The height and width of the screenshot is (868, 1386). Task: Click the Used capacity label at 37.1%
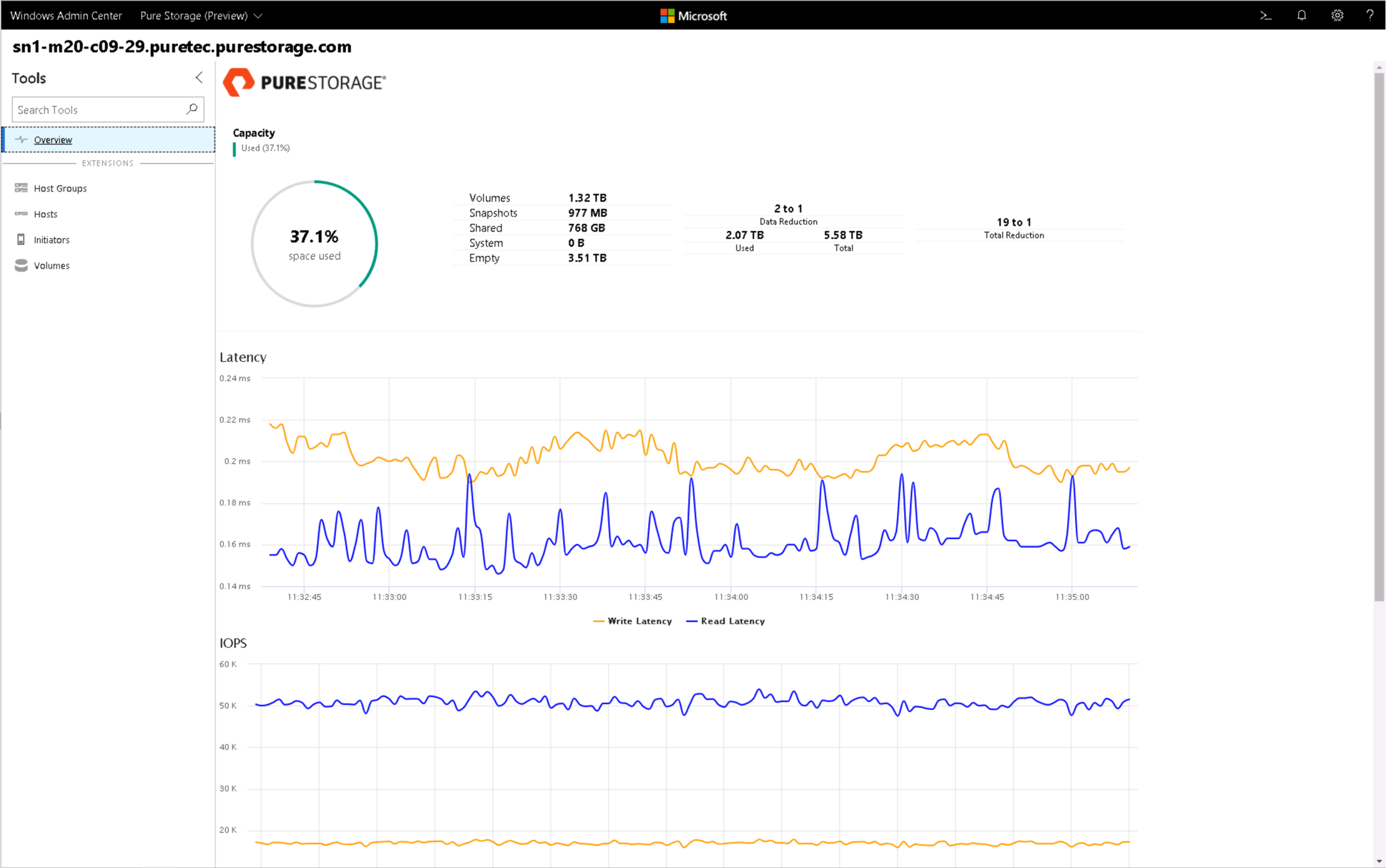point(264,147)
